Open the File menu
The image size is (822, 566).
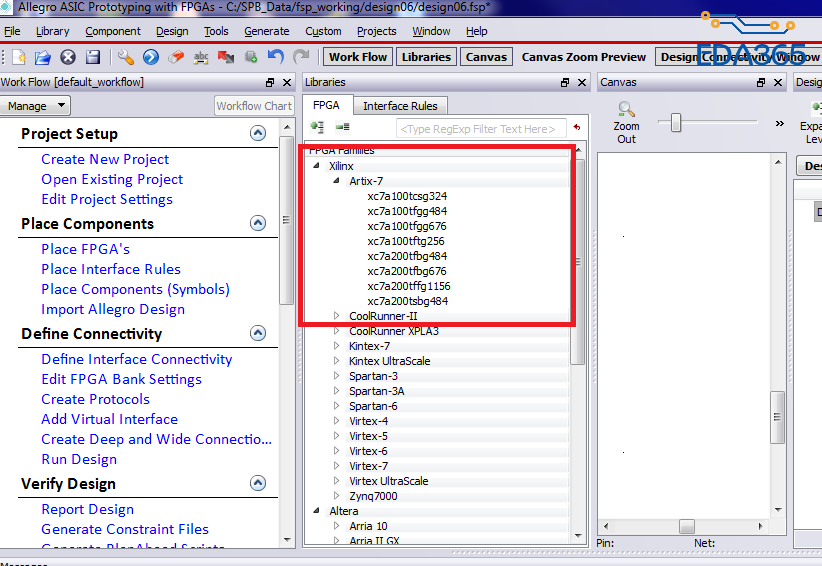[12, 31]
